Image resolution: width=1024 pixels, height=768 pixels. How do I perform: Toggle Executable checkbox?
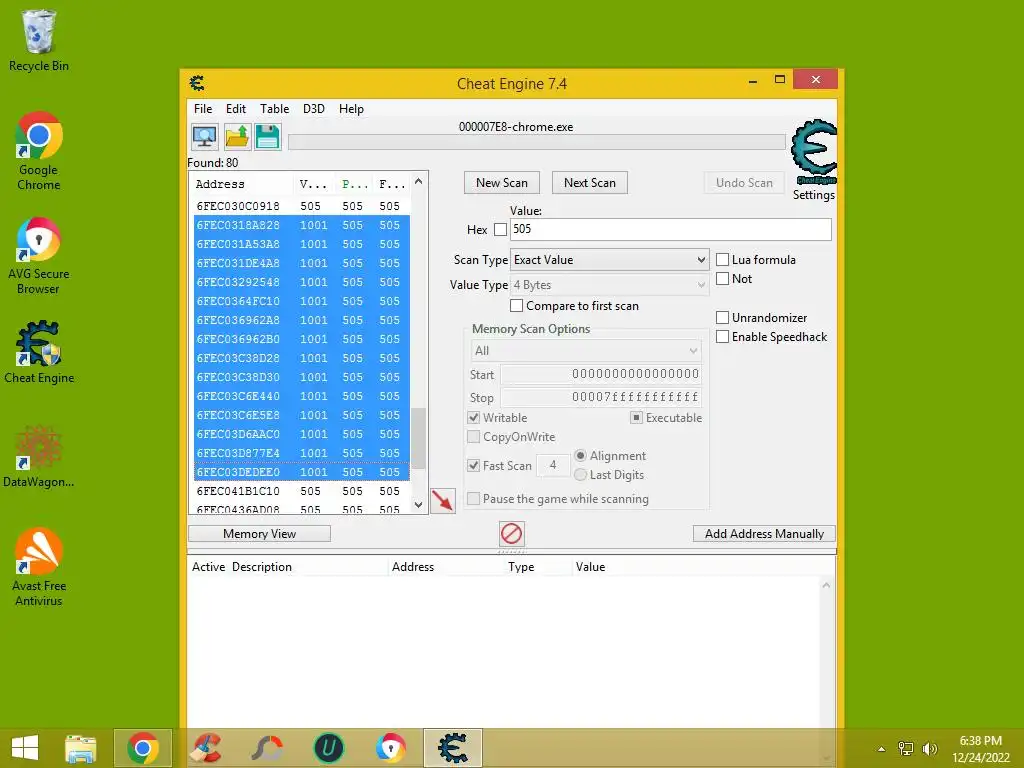[x=636, y=417]
